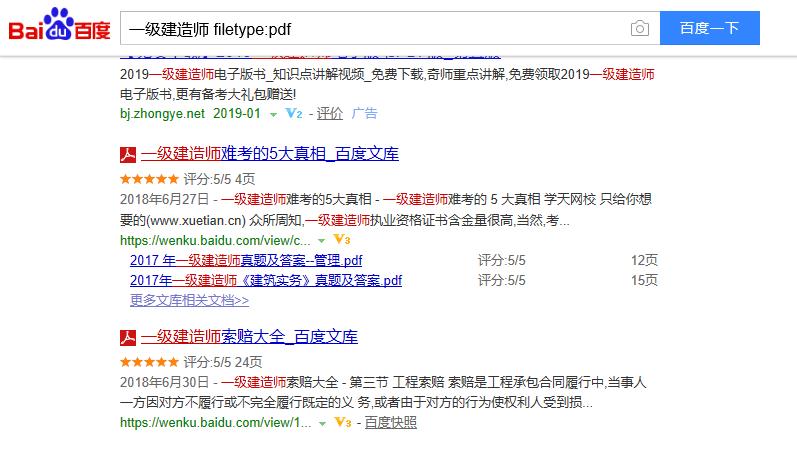The width and height of the screenshot is (797, 449).
Task: Click the Baidu logo
Action: pyautogui.click(x=59, y=24)
